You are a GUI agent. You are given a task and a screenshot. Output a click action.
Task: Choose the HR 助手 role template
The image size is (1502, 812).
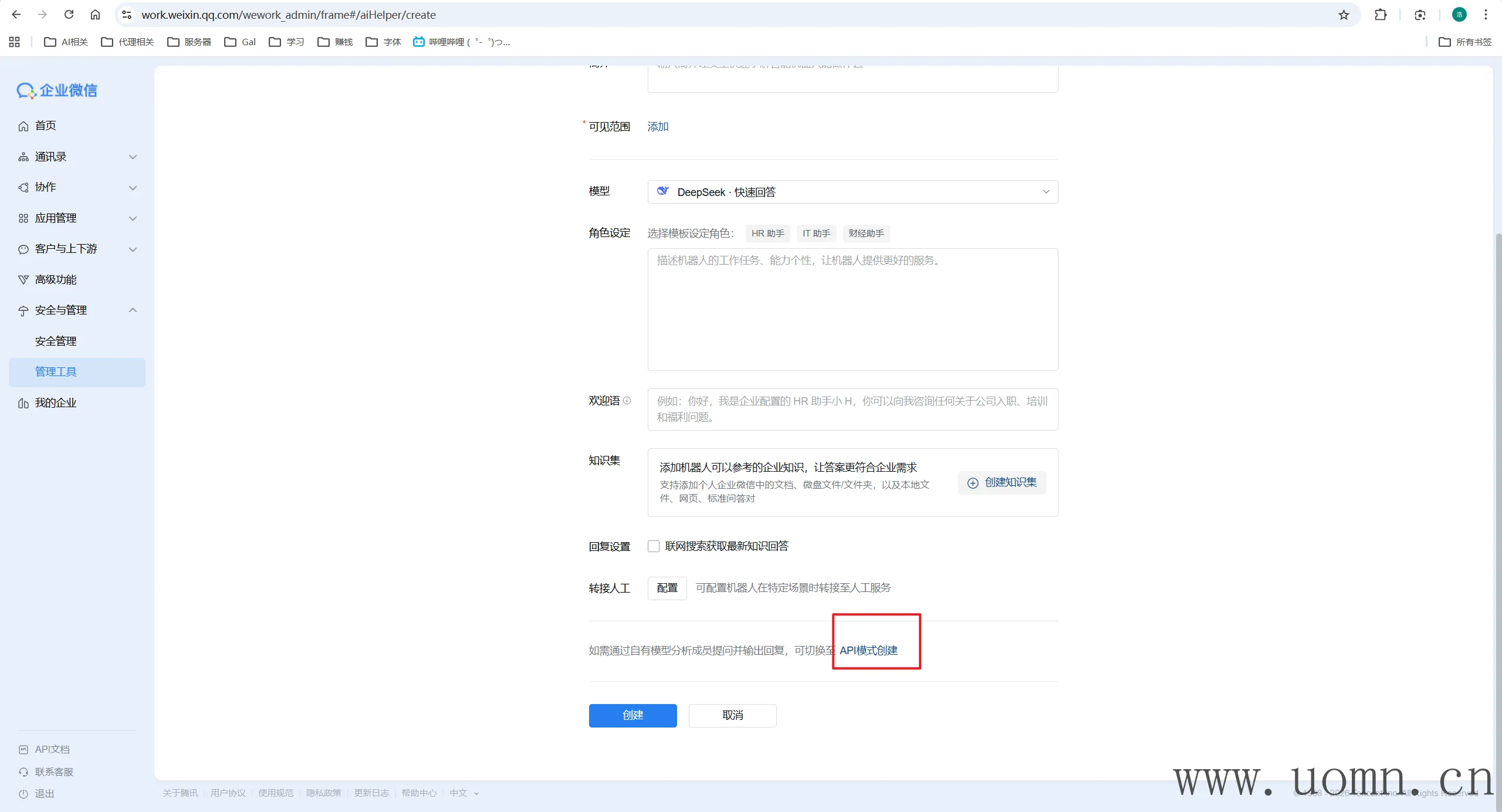click(767, 234)
